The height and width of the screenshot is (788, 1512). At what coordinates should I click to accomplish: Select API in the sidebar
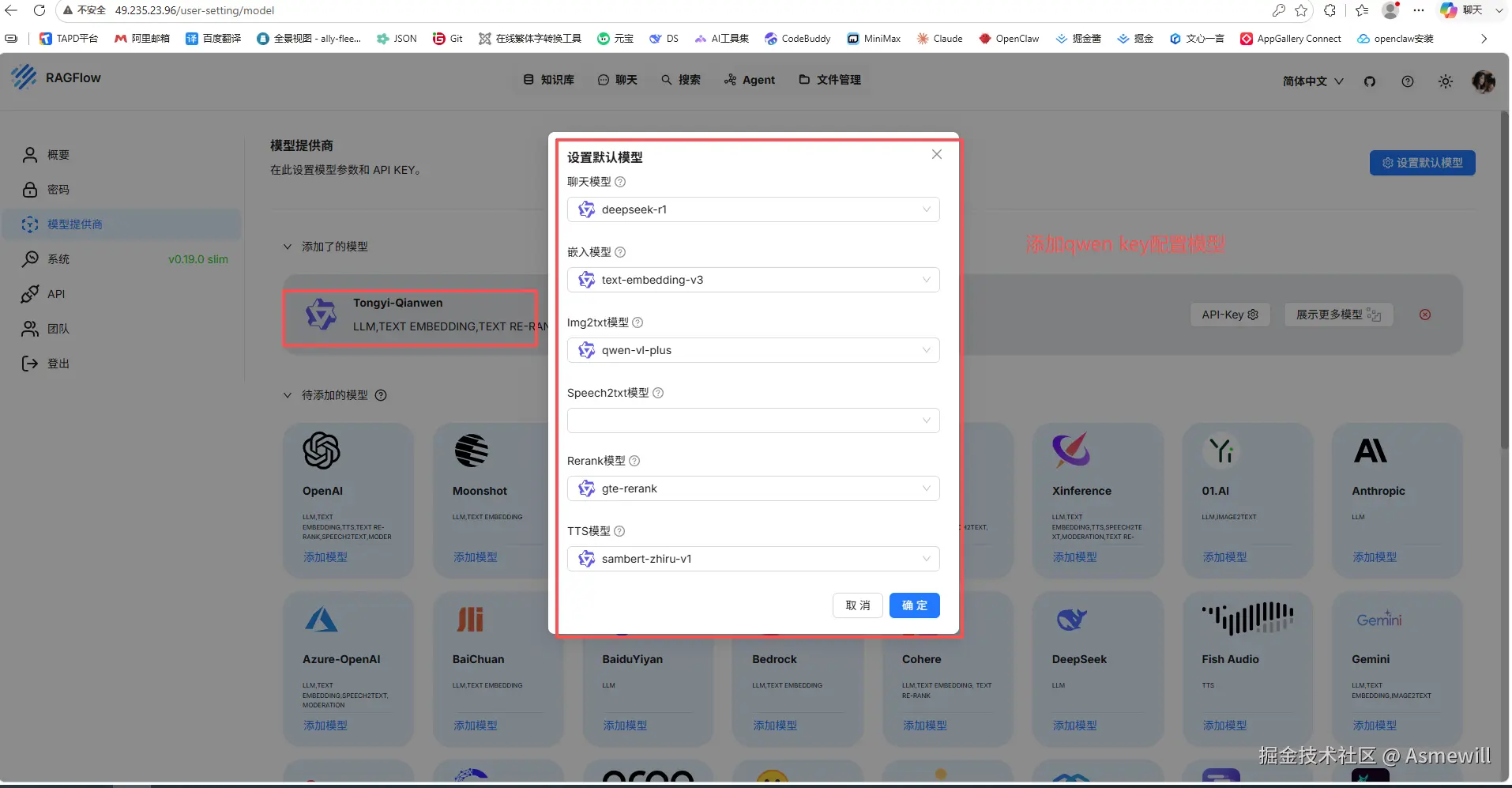click(x=122, y=294)
